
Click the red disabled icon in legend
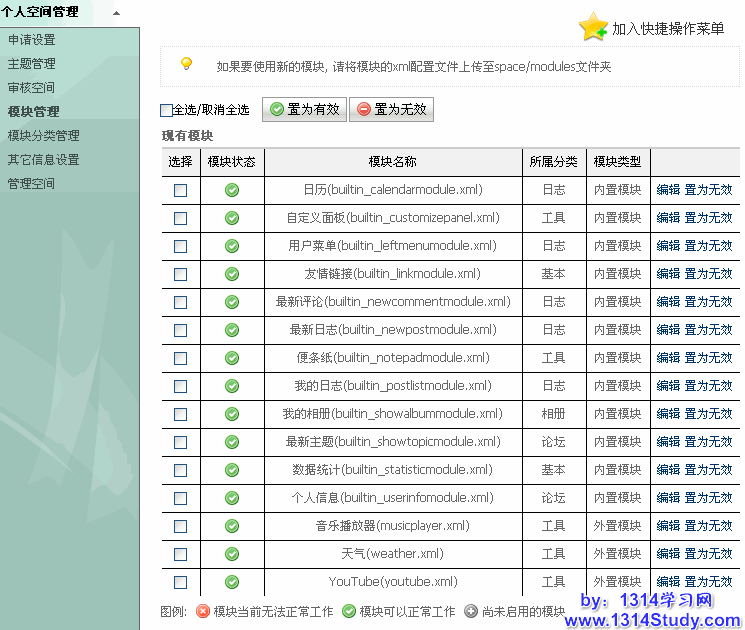point(202,611)
